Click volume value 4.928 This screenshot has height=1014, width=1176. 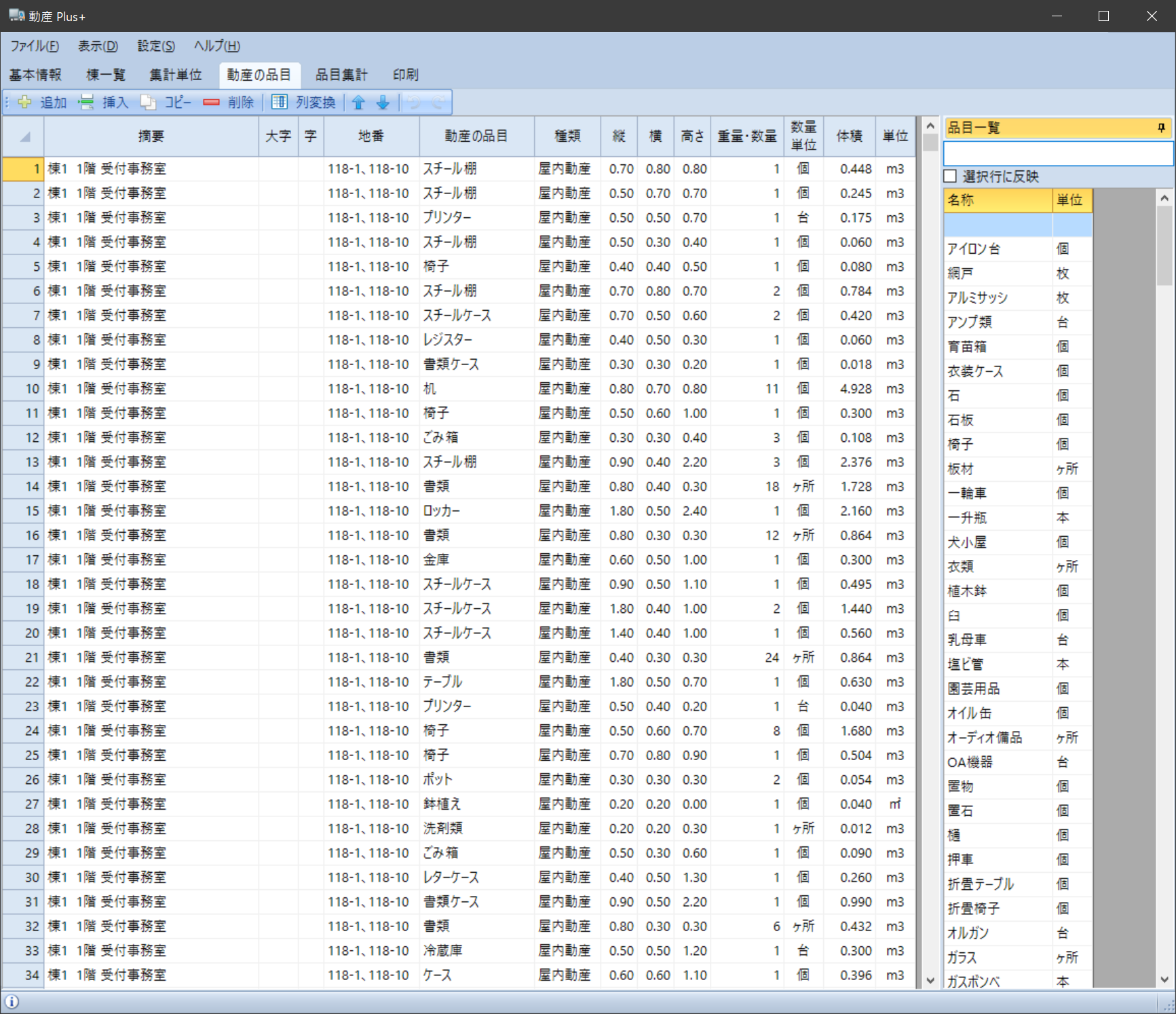[x=849, y=389]
